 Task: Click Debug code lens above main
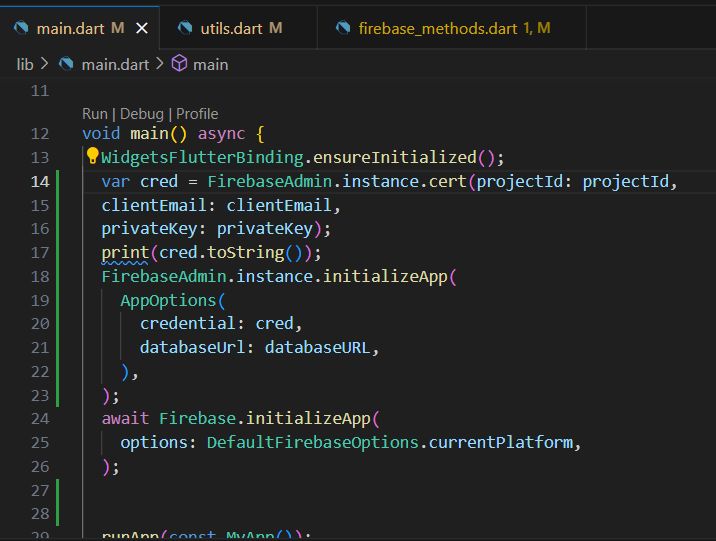[142, 114]
